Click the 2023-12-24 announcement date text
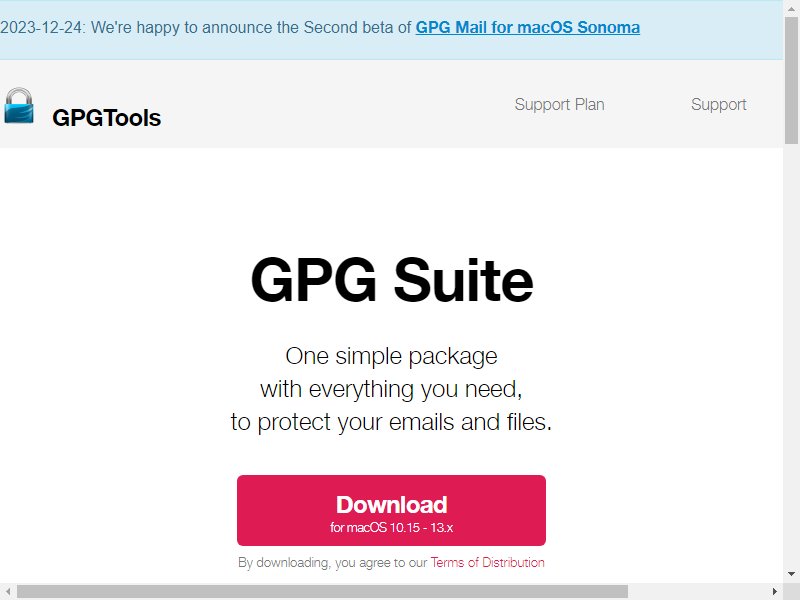 pos(42,27)
